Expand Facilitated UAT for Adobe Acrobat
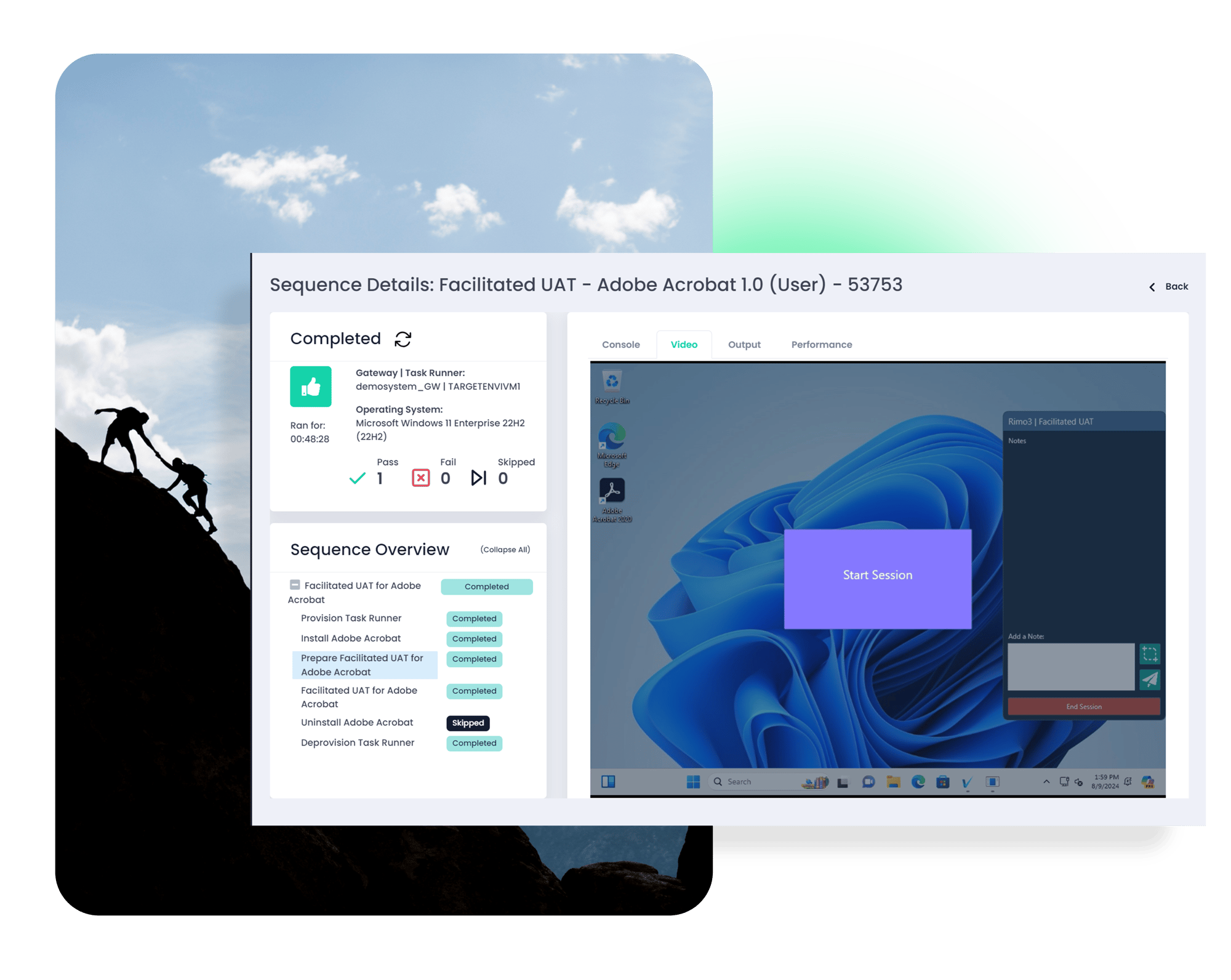This screenshot has width=1231, height=980. coord(296,585)
